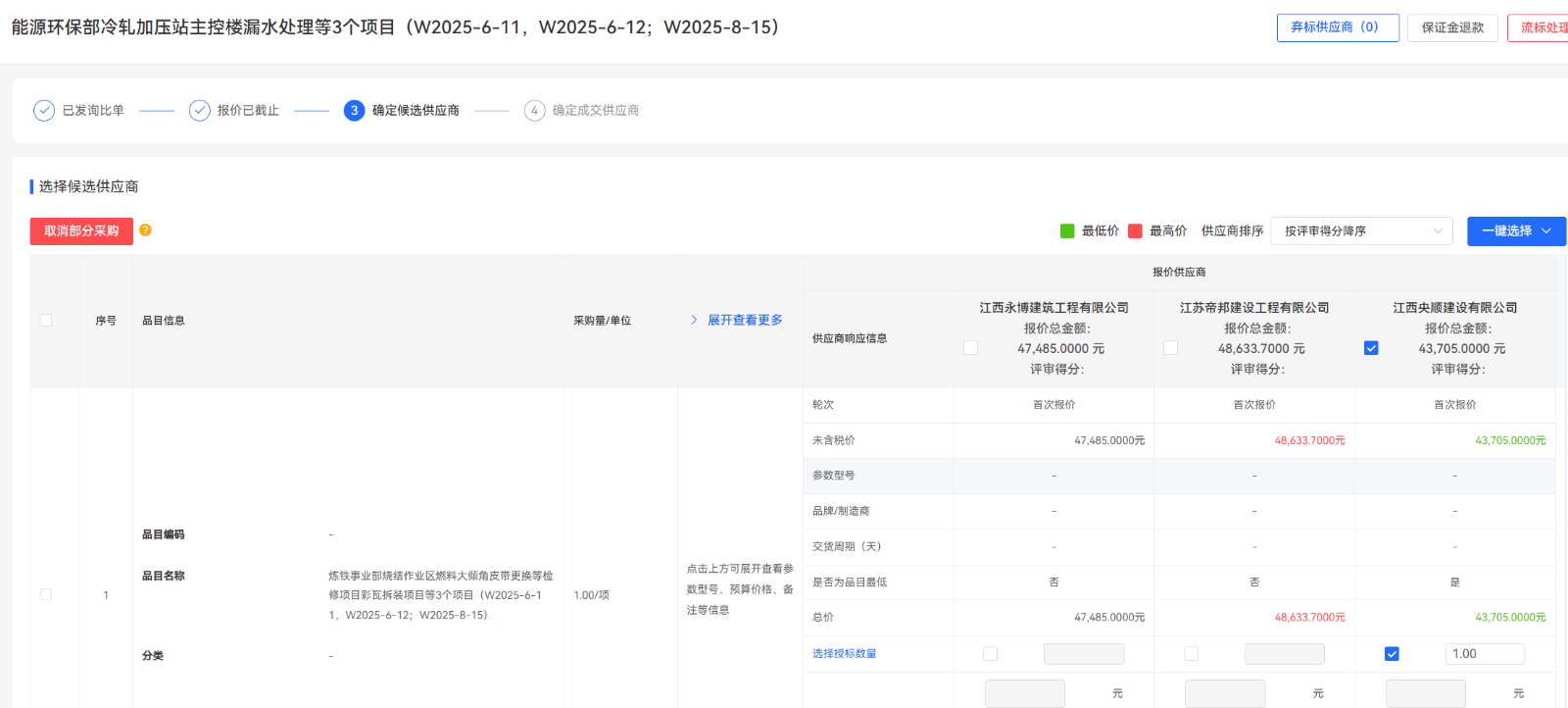Image resolution: width=1568 pixels, height=708 pixels.
Task: Click the 采购量 value 1.00/项
Action: 591,595
